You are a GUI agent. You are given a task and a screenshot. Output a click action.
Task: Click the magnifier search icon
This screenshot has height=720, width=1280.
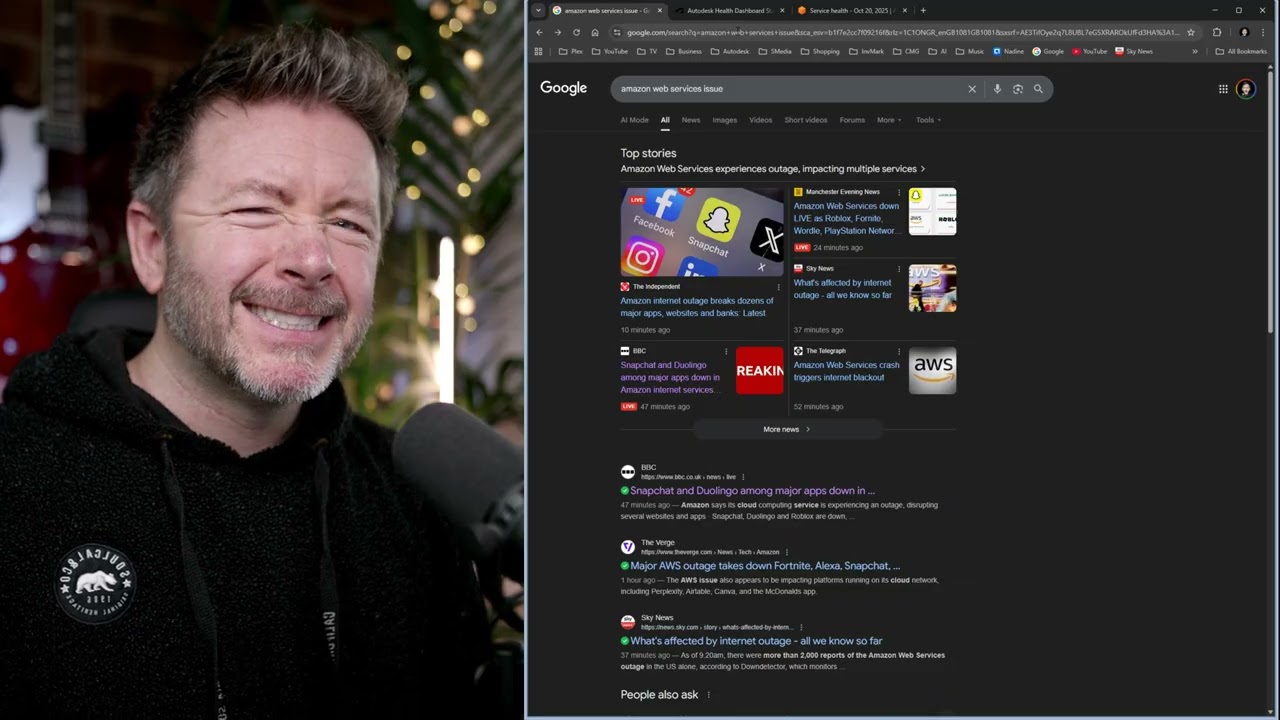1038,89
